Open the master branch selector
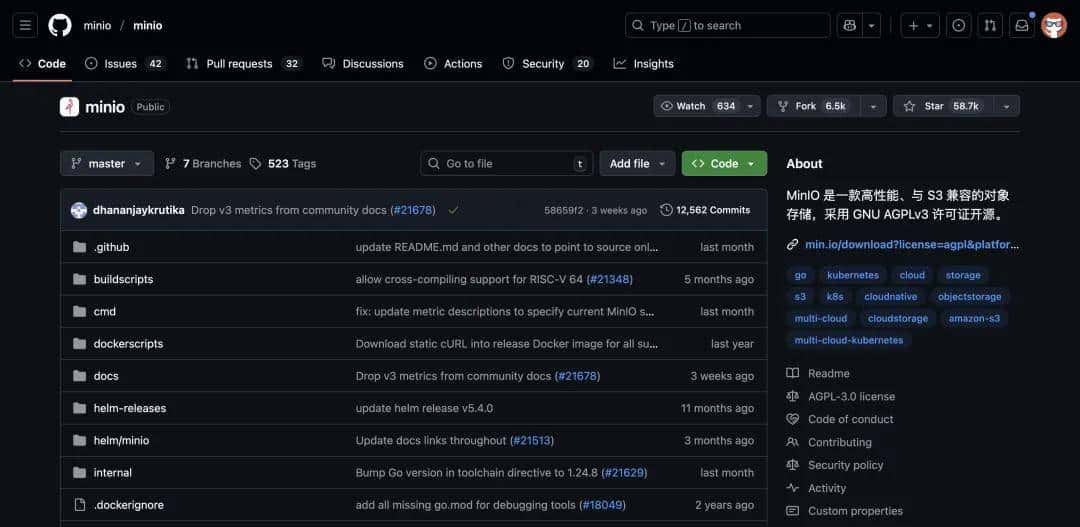The height and width of the screenshot is (527, 1080). click(107, 163)
